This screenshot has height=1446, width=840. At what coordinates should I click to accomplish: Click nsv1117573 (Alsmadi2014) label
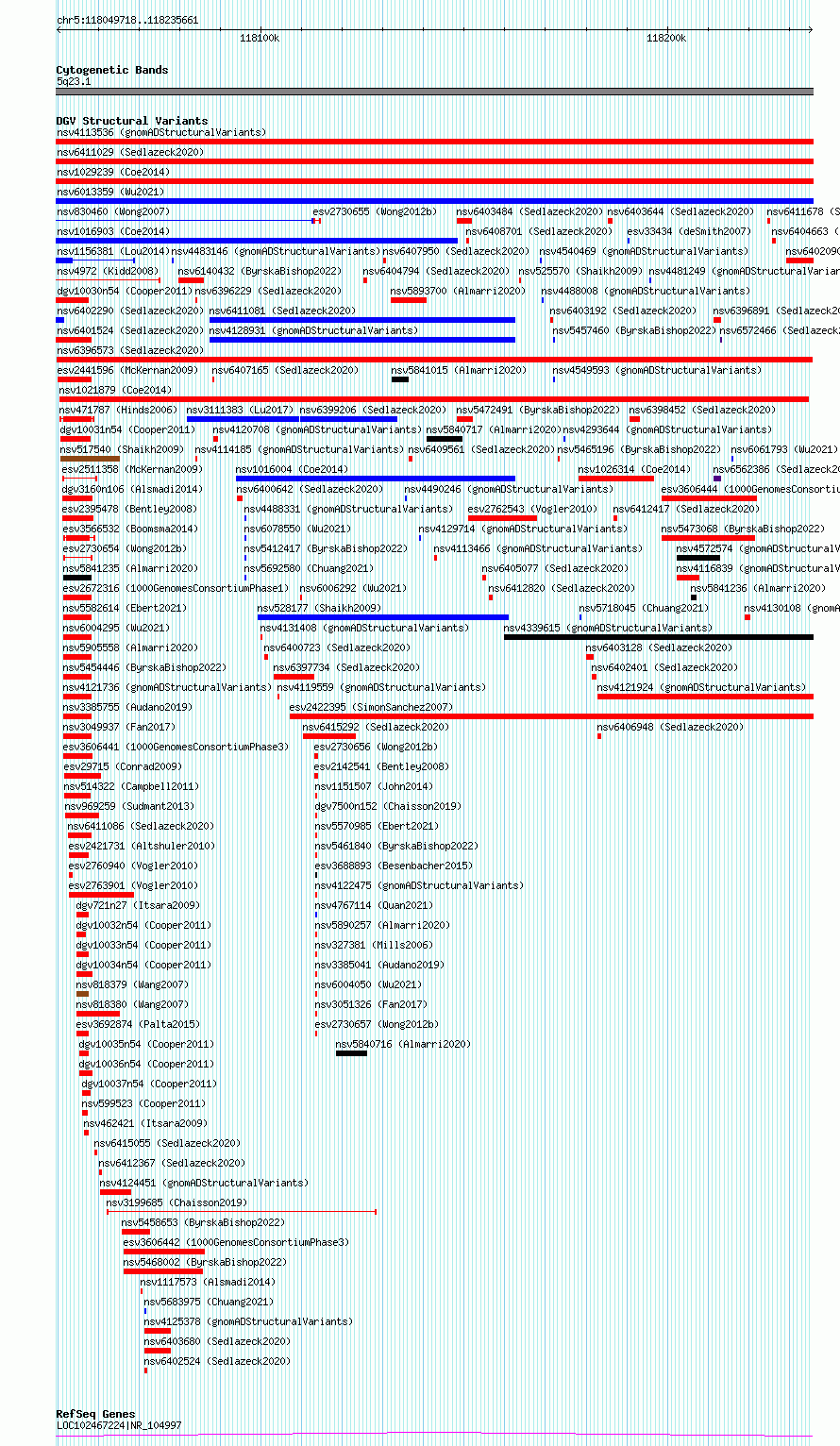[209, 1282]
